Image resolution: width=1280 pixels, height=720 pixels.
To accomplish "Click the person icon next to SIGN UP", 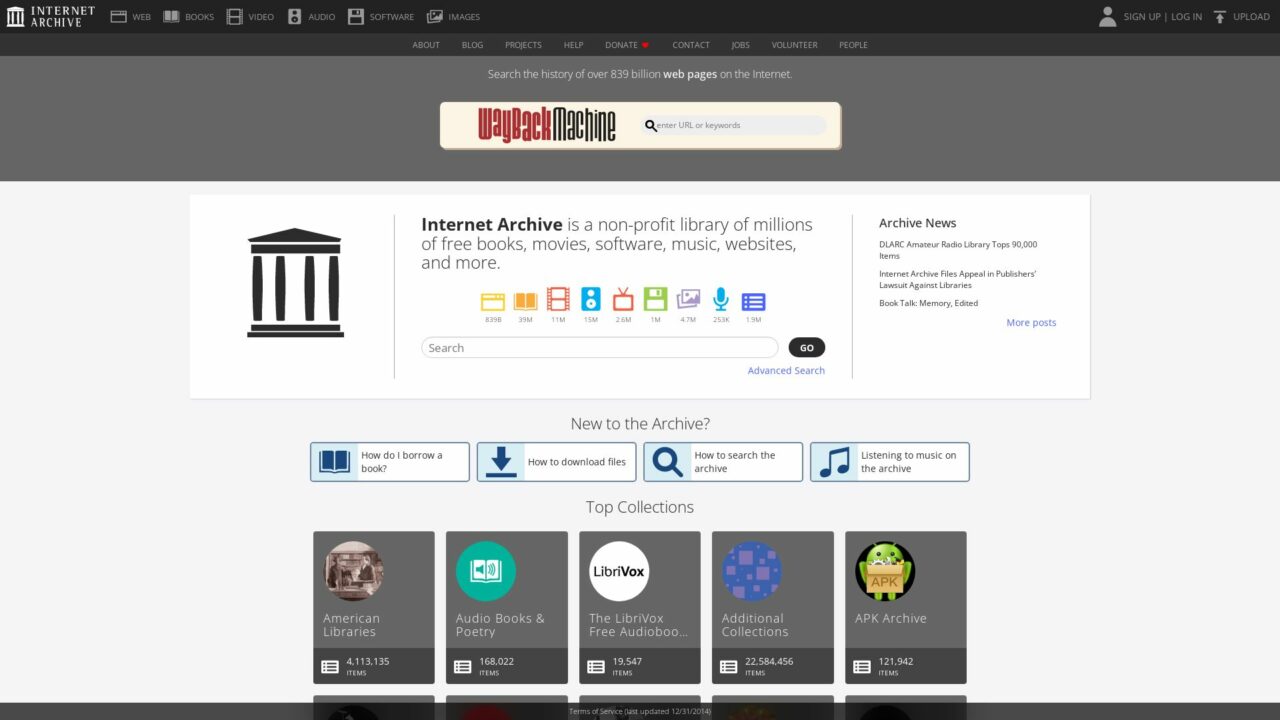I will [1108, 16].
